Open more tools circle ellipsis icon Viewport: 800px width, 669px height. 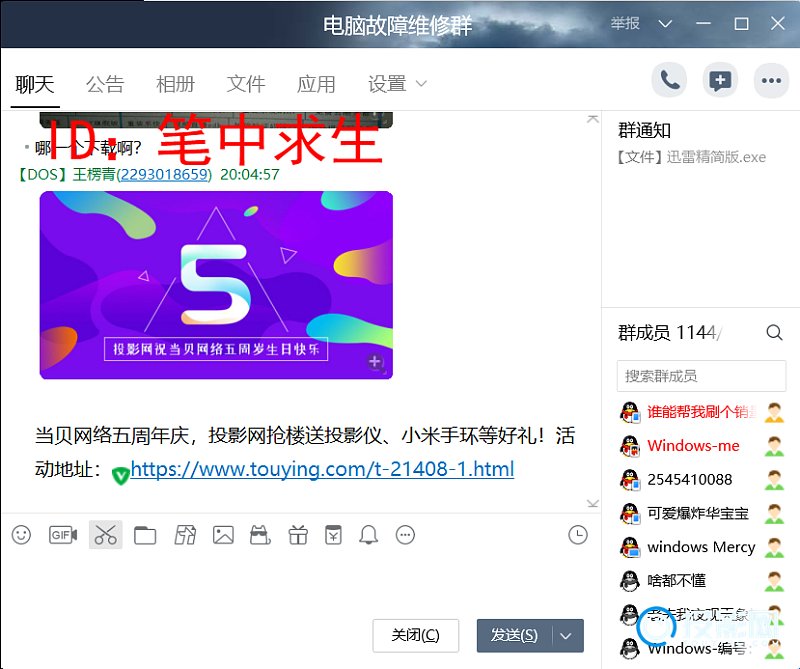[406, 535]
